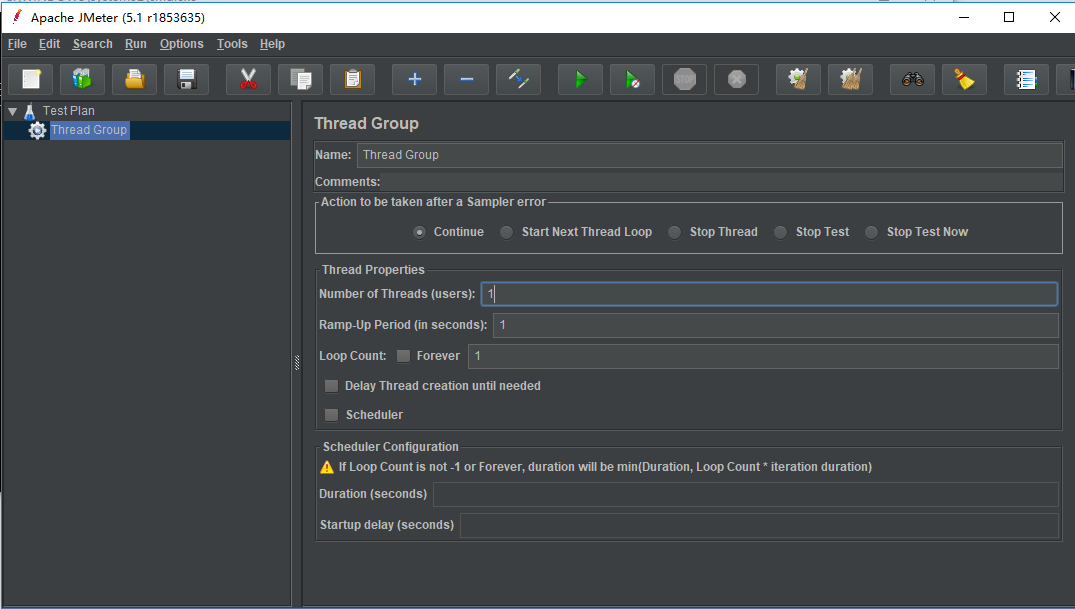Open the Tools menu
Image resolution: width=1075 pixels, height=609 pixels.
(x=232, y=44)
